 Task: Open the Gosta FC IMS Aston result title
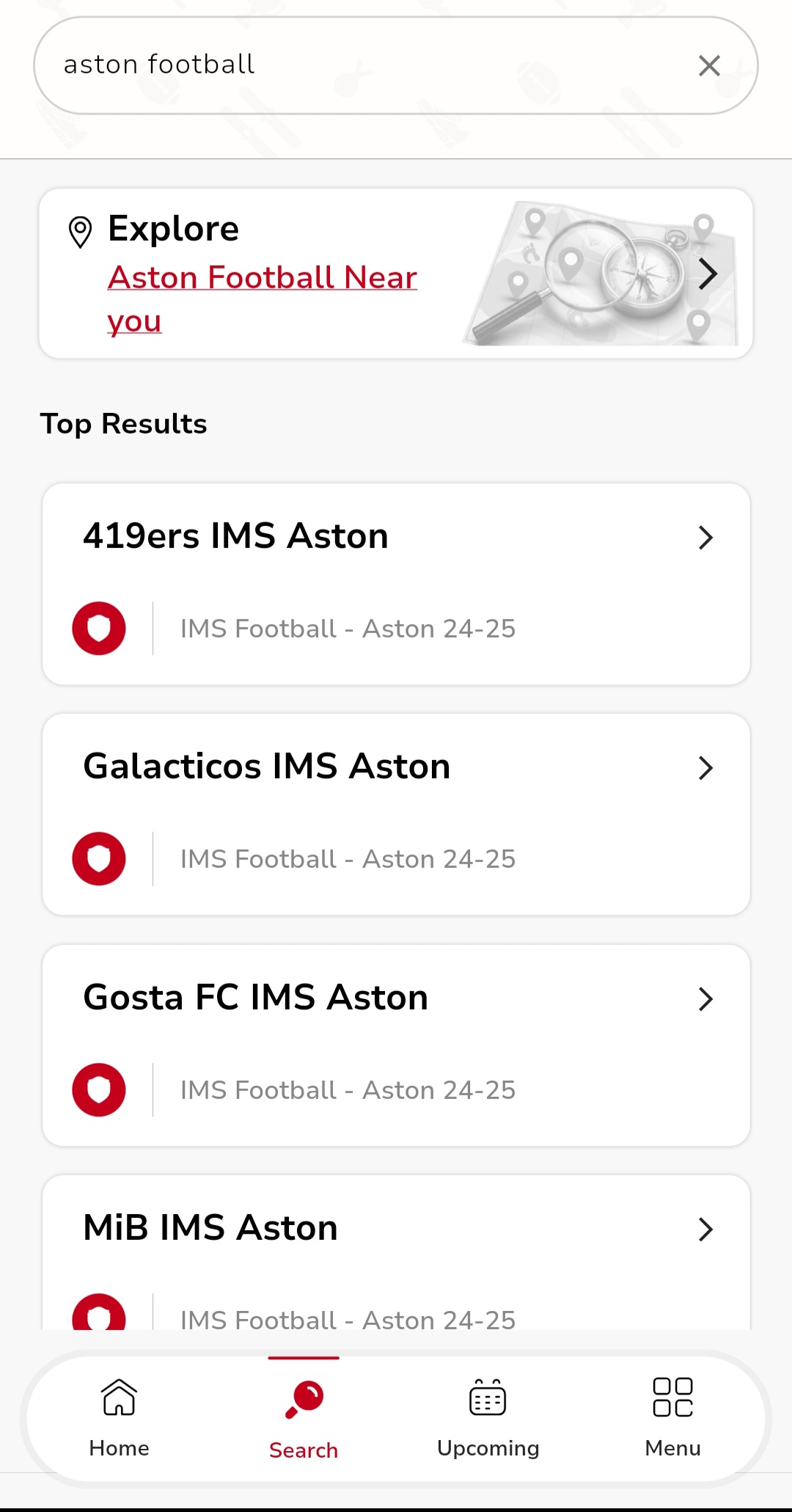[x=256, y=997]
